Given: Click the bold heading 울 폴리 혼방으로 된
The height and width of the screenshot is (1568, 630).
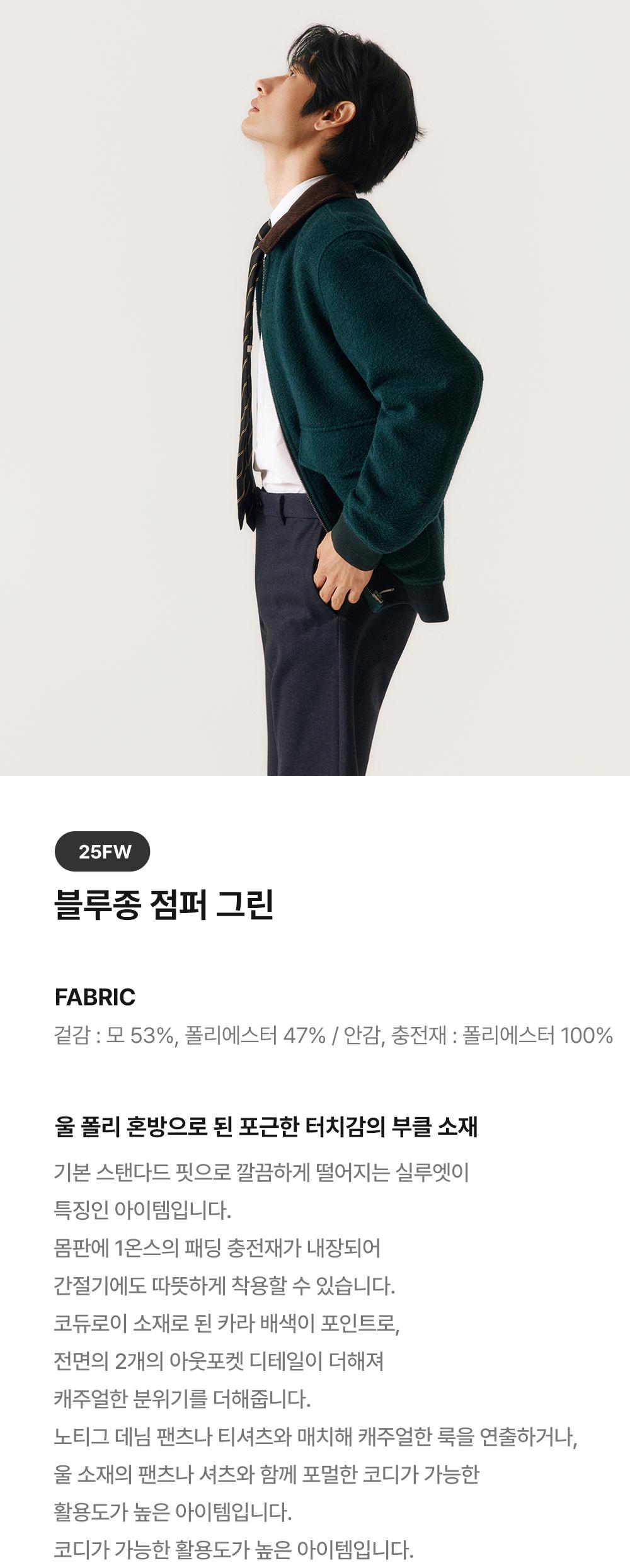Looking at the screenshot, I should tap(266, 1127).
